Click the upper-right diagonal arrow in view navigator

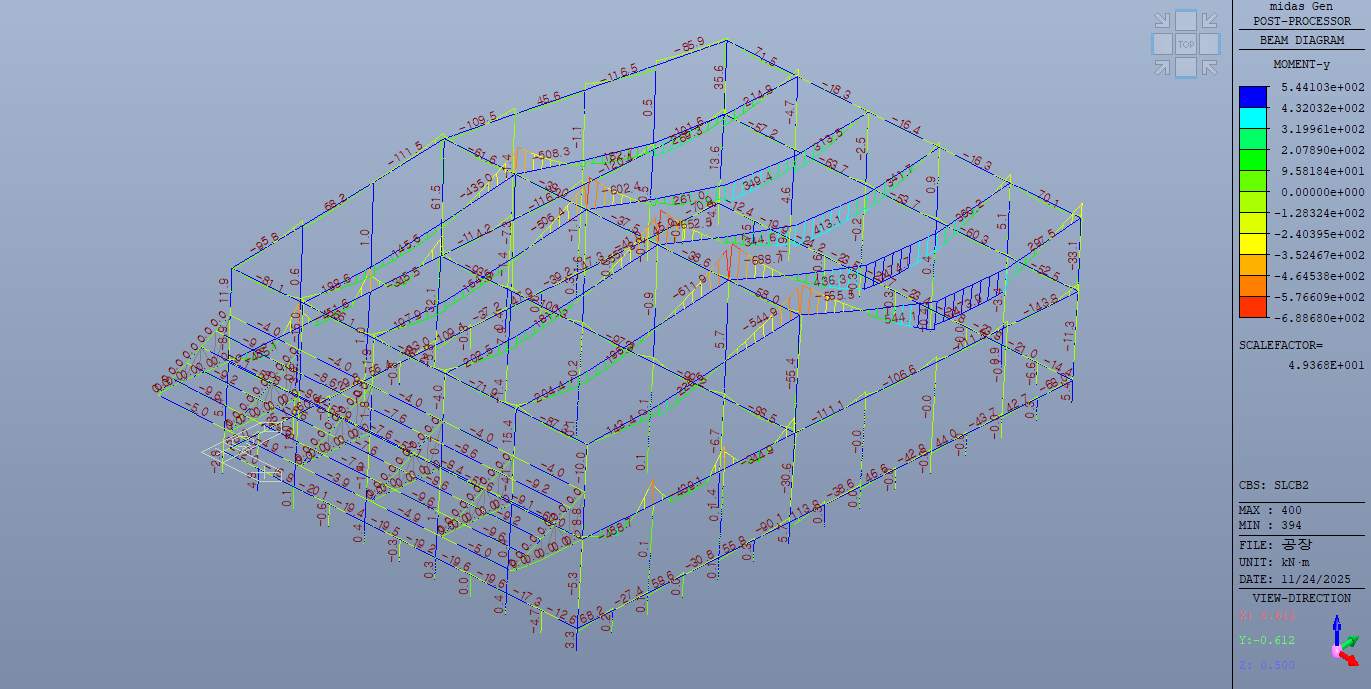click(x=1209, y=21)
